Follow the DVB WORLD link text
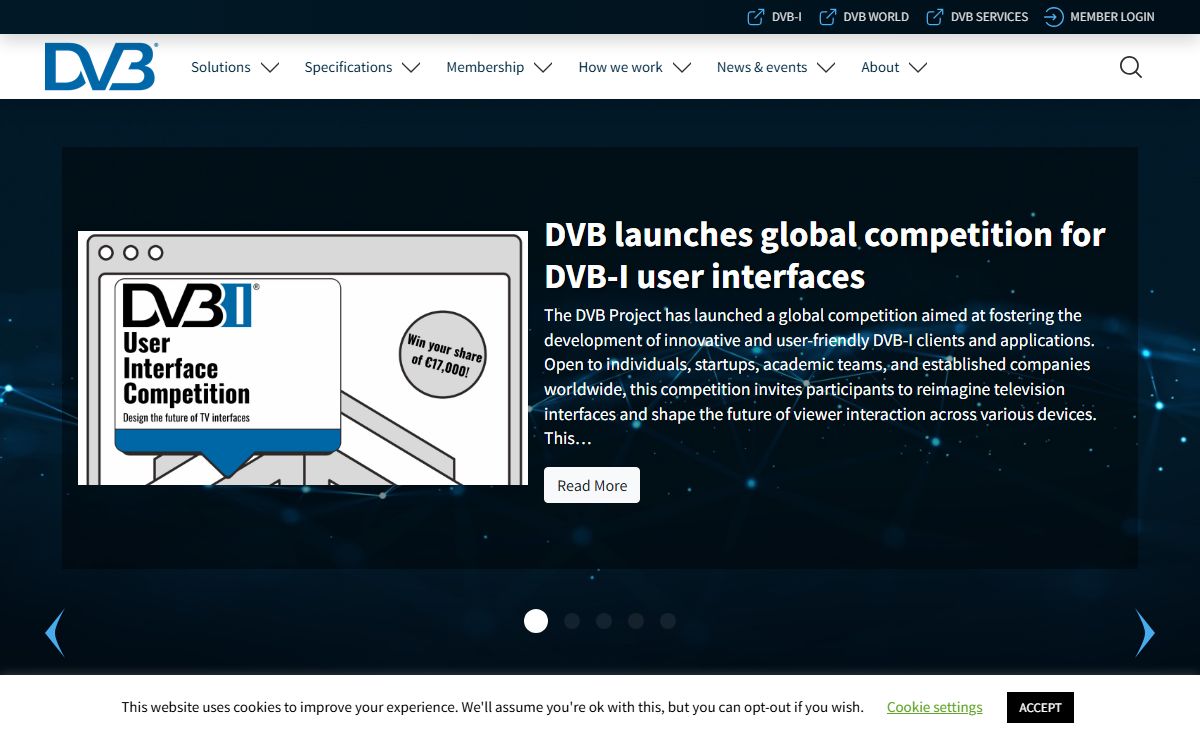The height and width of the screenshot is (740, 1200). click(x=876, y=17)
